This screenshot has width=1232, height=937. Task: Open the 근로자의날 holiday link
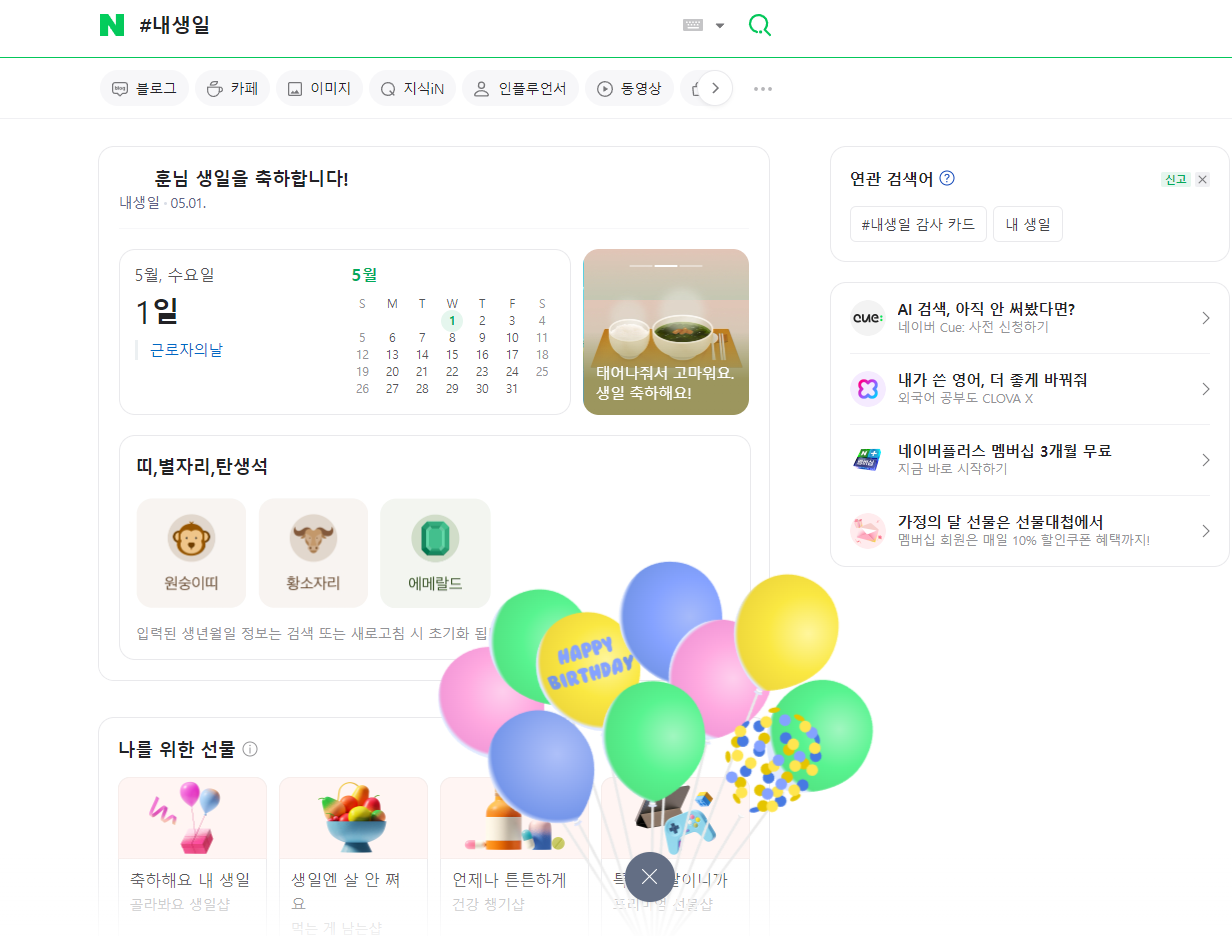[187, 350]
